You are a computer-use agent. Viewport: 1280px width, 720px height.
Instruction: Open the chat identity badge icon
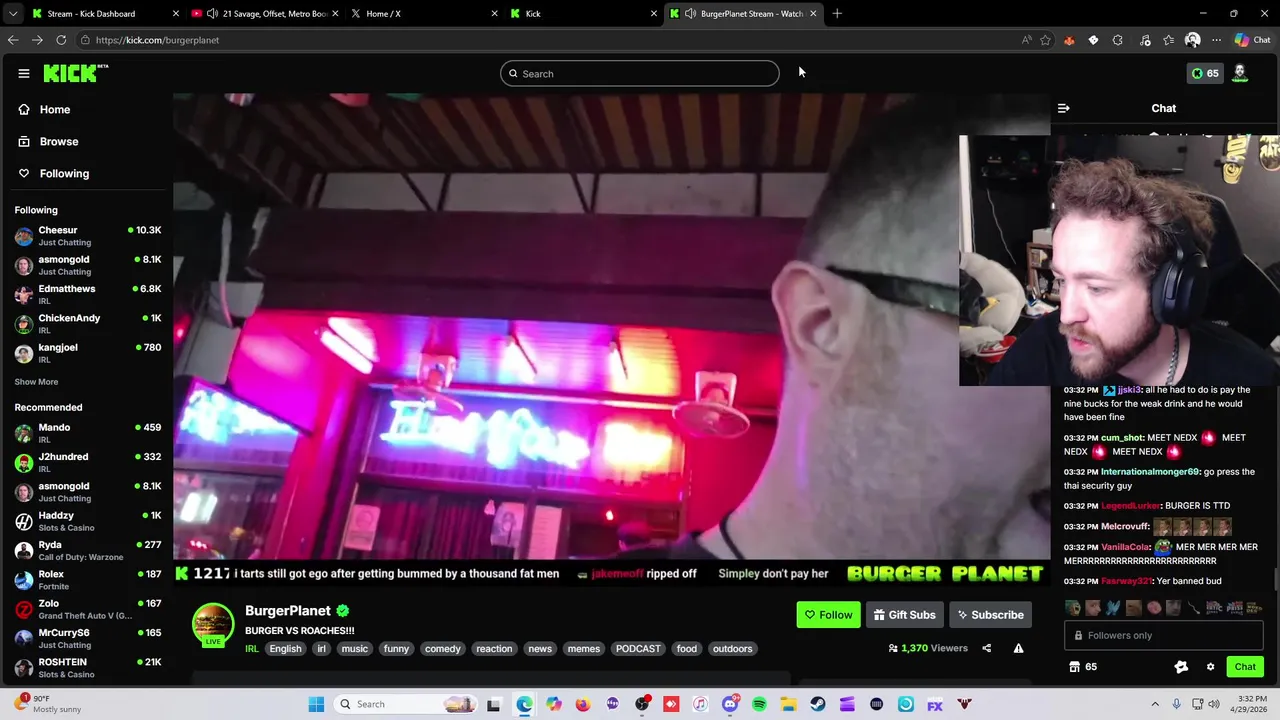tap(1181, 667)
